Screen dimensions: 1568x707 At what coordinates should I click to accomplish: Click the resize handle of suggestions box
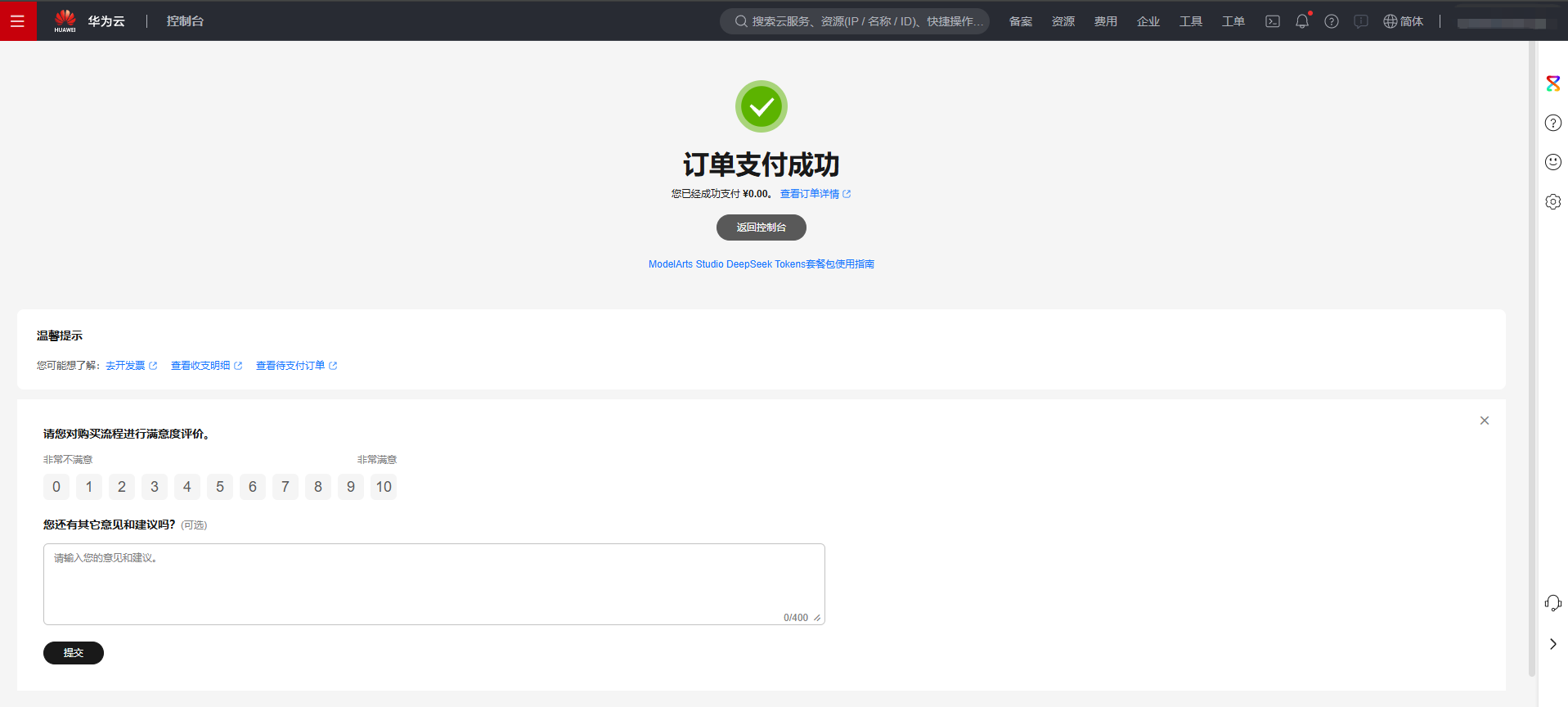click(x=817, y=618)
